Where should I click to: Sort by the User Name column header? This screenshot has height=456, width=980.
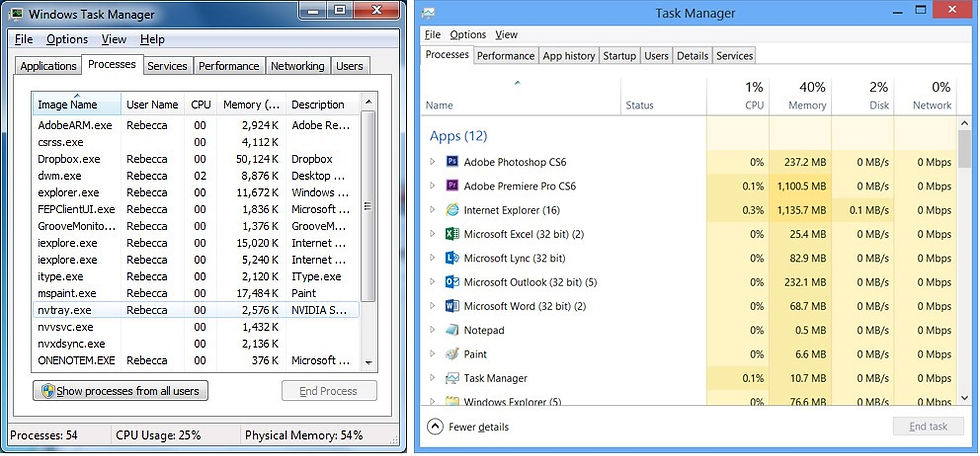click(x=152, y=104)
